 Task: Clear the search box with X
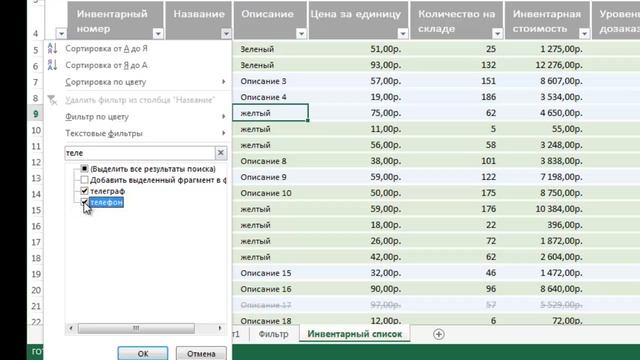[x=221, y=153]
